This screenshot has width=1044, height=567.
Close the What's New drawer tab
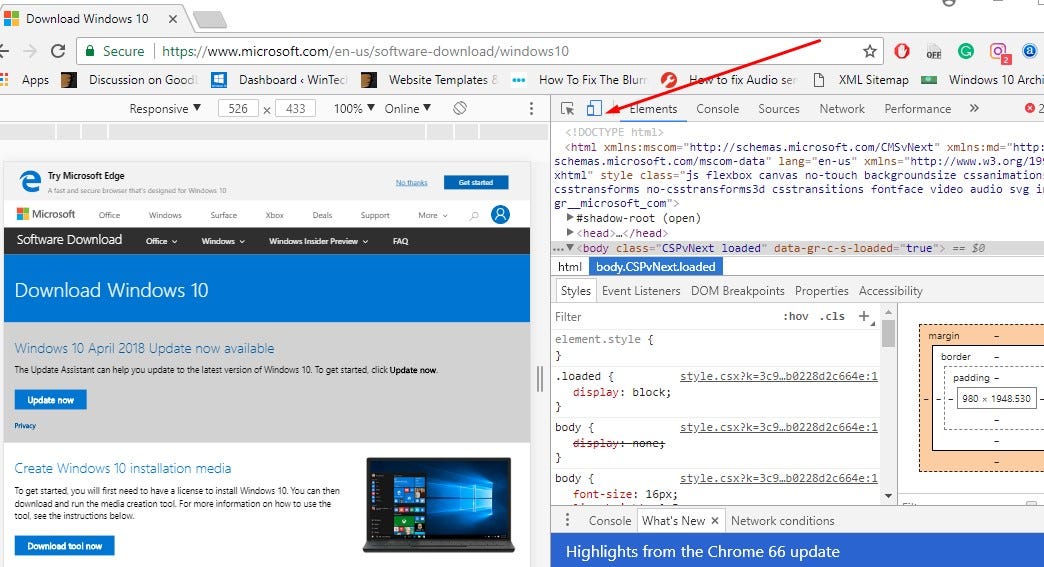(x=714, y=521)
